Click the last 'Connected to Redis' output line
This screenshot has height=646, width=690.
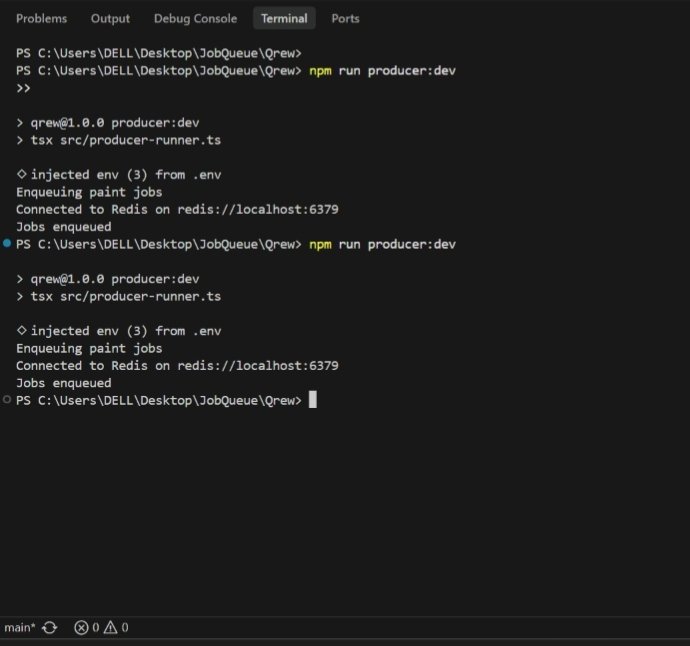pos(177,366)
